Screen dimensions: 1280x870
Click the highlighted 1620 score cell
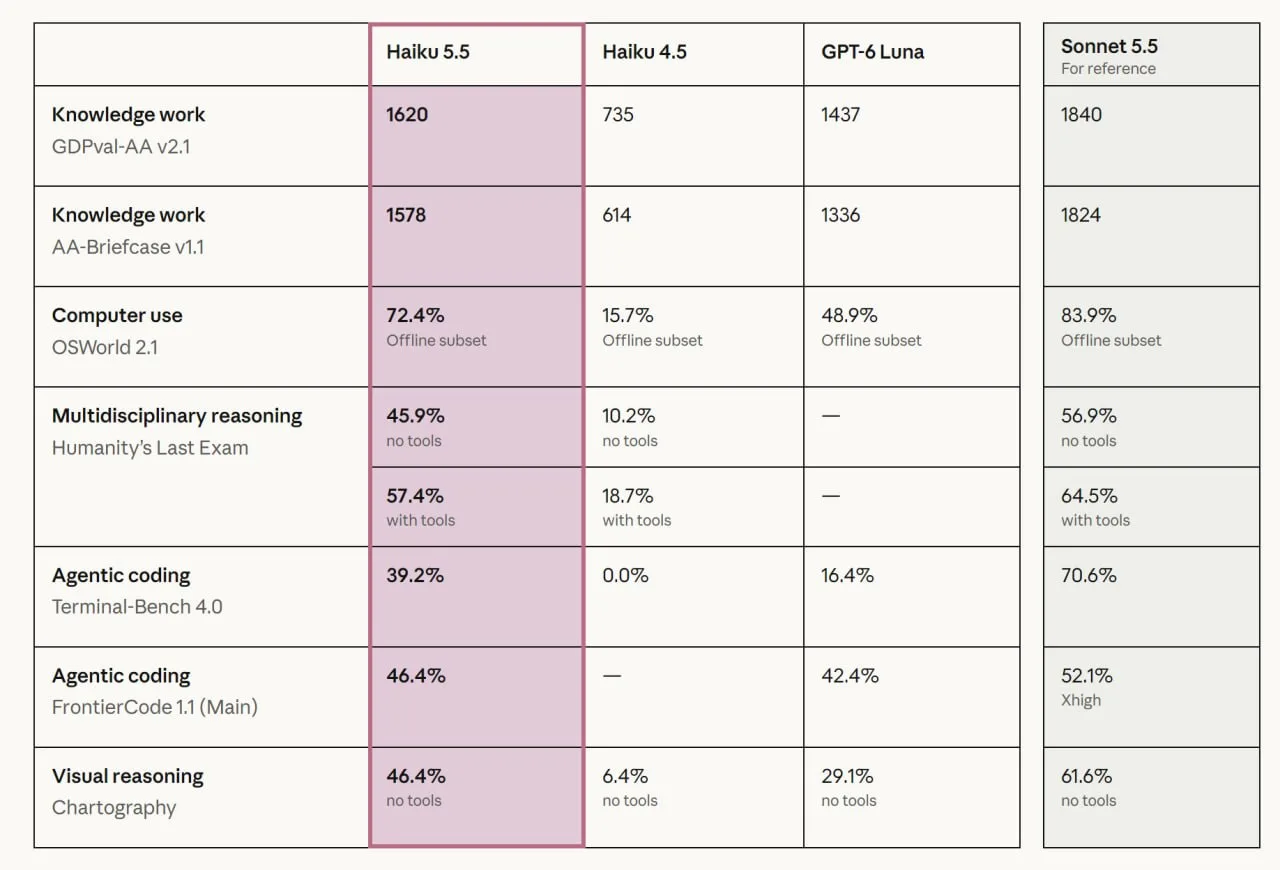tap(476, 136)
